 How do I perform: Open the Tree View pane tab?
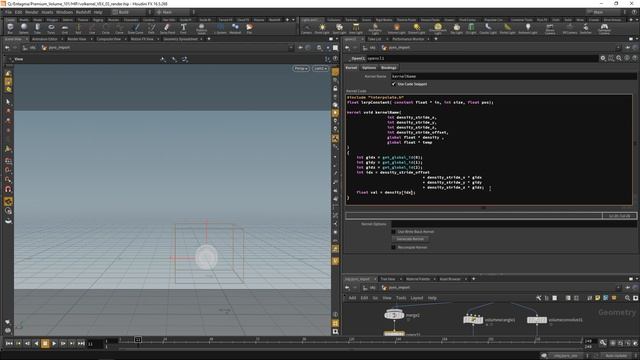click(388, 279)
